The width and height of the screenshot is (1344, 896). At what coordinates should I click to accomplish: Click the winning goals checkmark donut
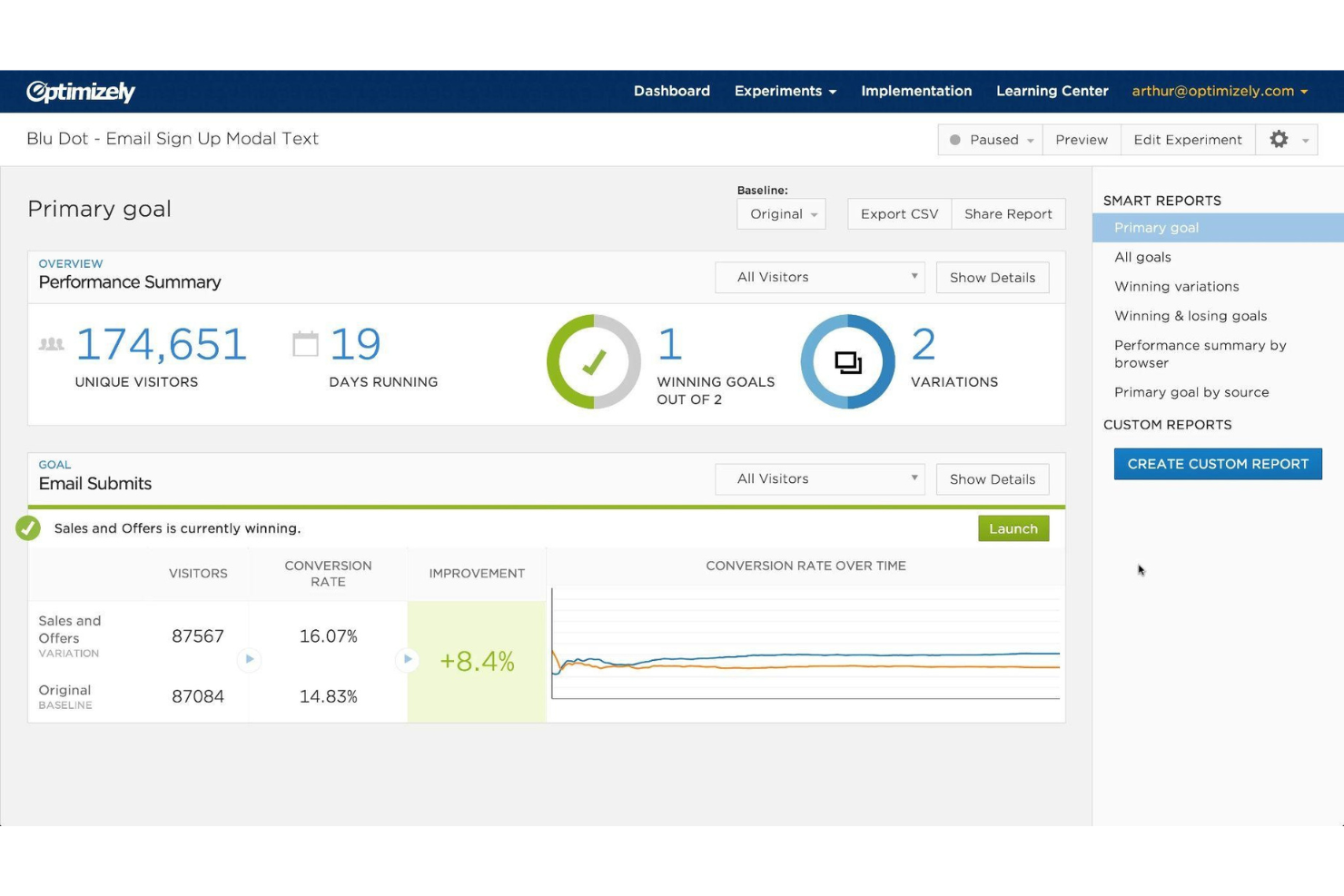click(x=593, y=361)
